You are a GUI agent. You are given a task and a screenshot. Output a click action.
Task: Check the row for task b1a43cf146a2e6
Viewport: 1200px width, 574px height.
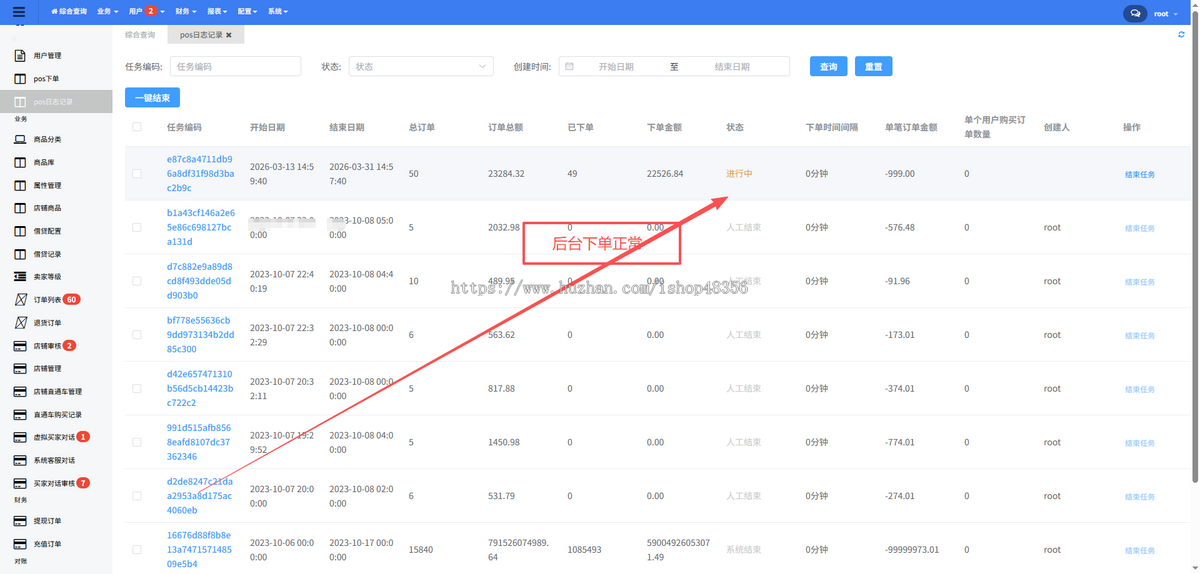[x=137, y=227]
